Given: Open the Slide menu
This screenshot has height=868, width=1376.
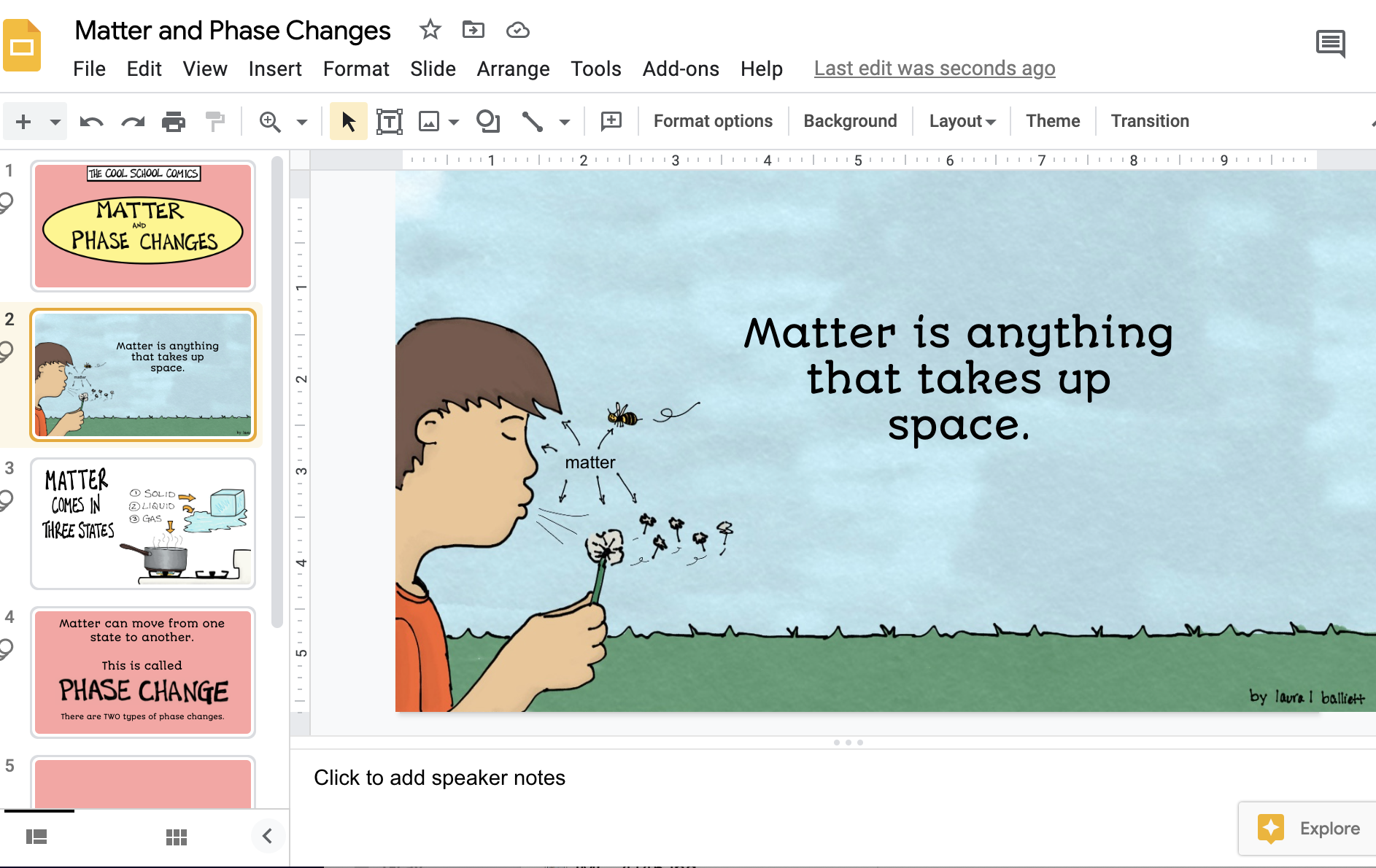Looking at the screenshot, I should point(433,69).
